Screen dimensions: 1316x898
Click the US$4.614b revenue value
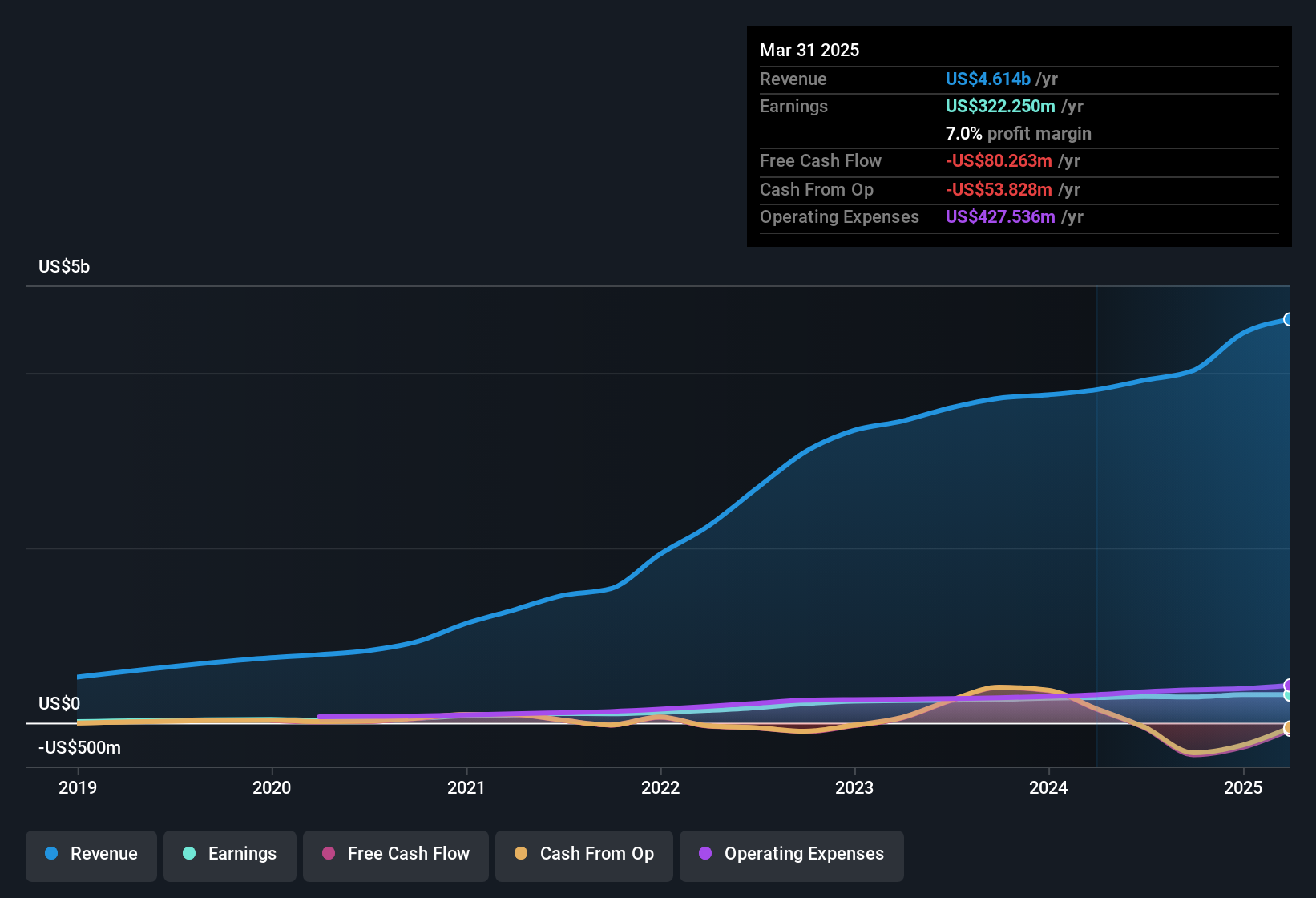(x=987, y=79)
